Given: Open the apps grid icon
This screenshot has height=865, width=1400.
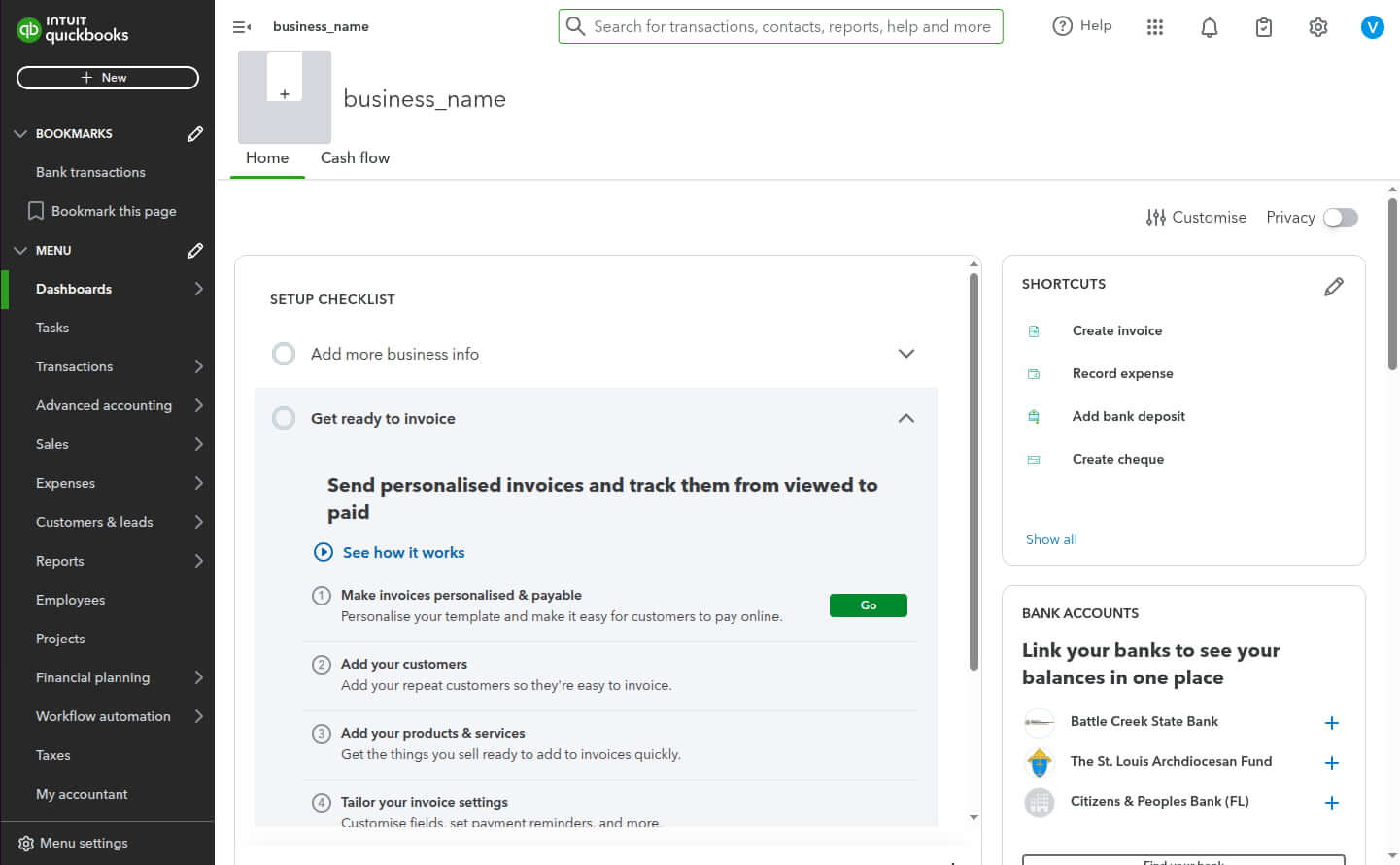Looking at the screenshot, I should pyautogui.click(x=1154, y=27).
